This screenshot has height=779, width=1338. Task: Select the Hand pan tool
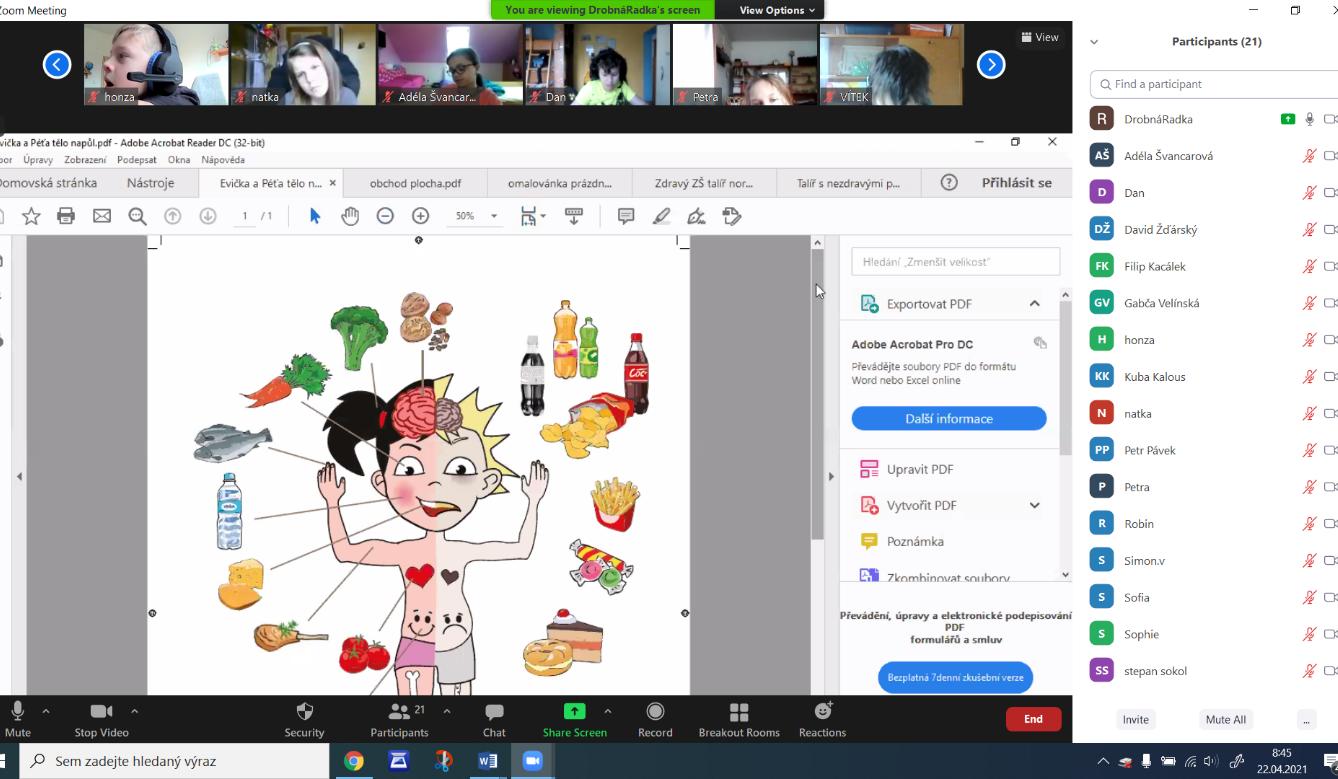pyautogui.click(x=350, y=216)
